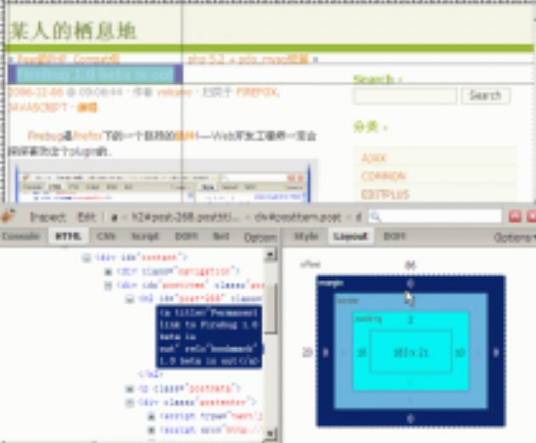Click the HTML panel vertical scrollbar thumb
Image resolution: width=536 pixels, height=443 pixels.
click(271, 308)
